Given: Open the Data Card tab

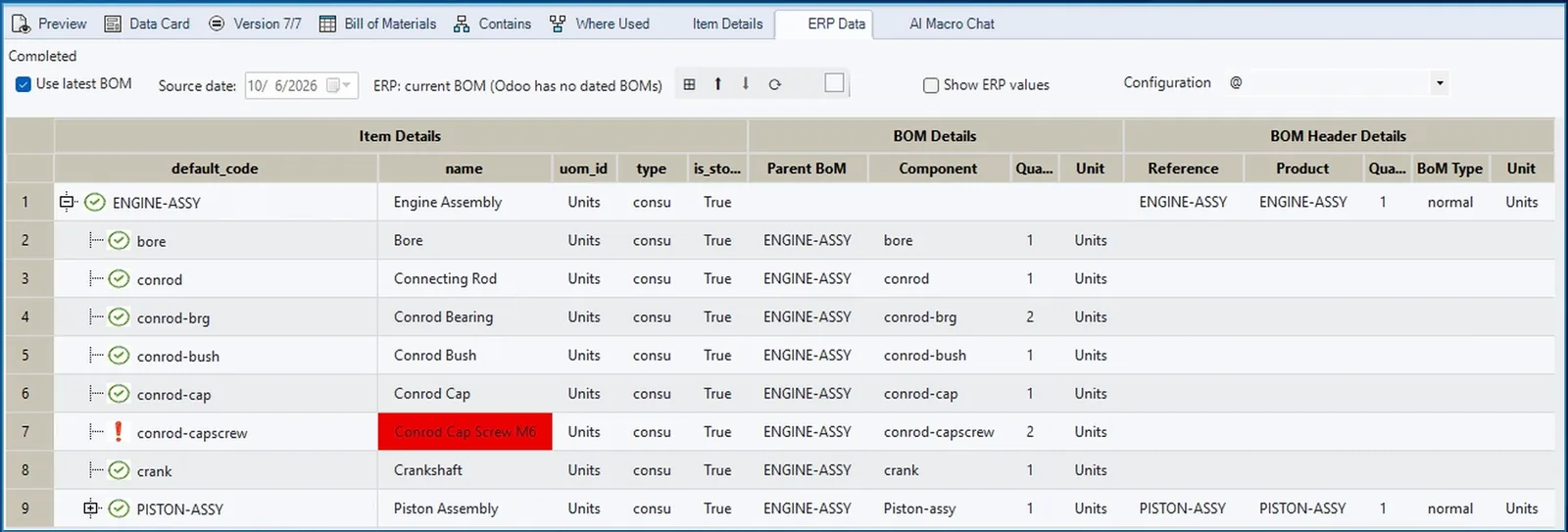Looking at the screenshot, I should (147, 24).
